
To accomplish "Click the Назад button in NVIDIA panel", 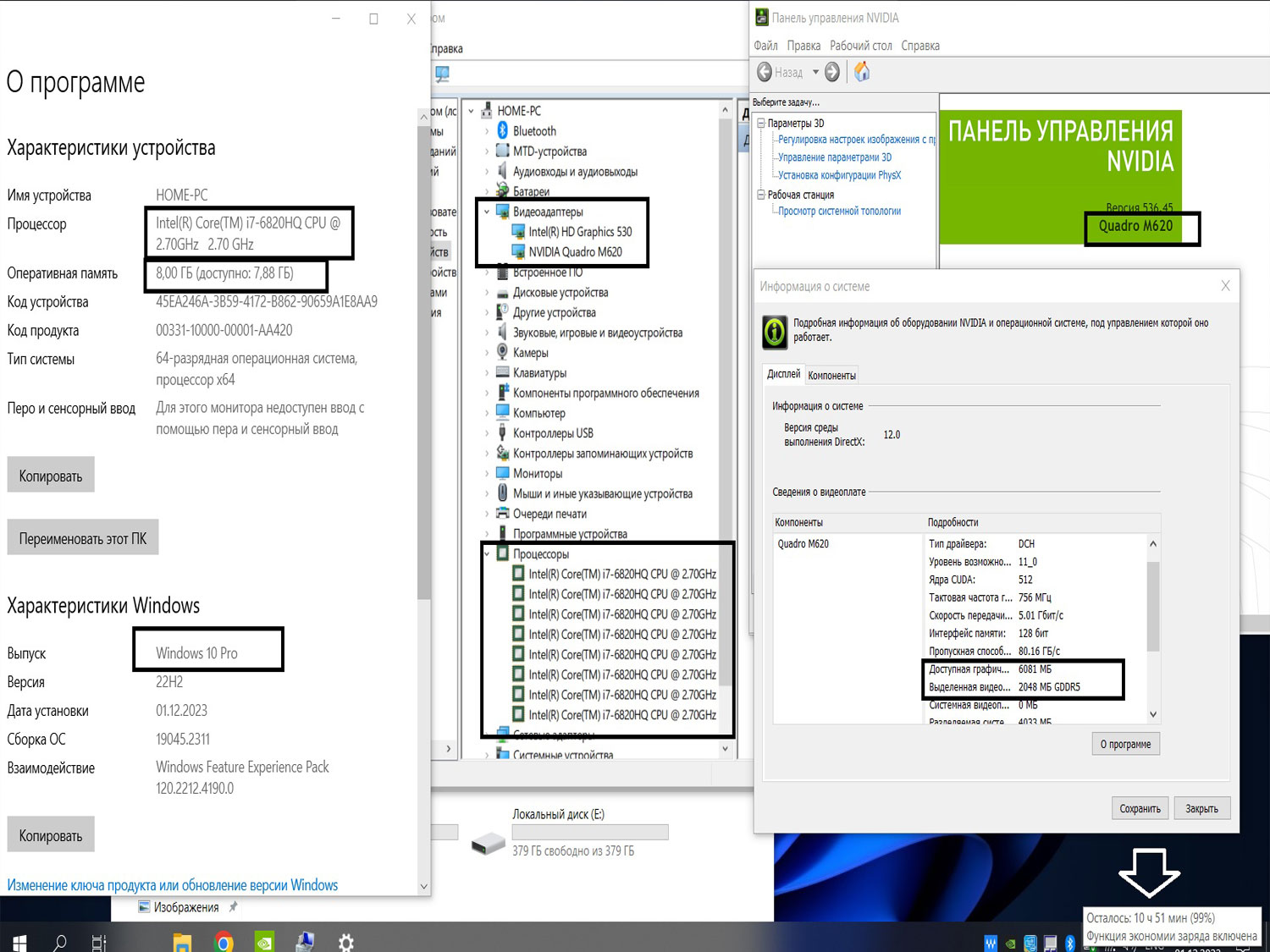I will coord(780,73).
